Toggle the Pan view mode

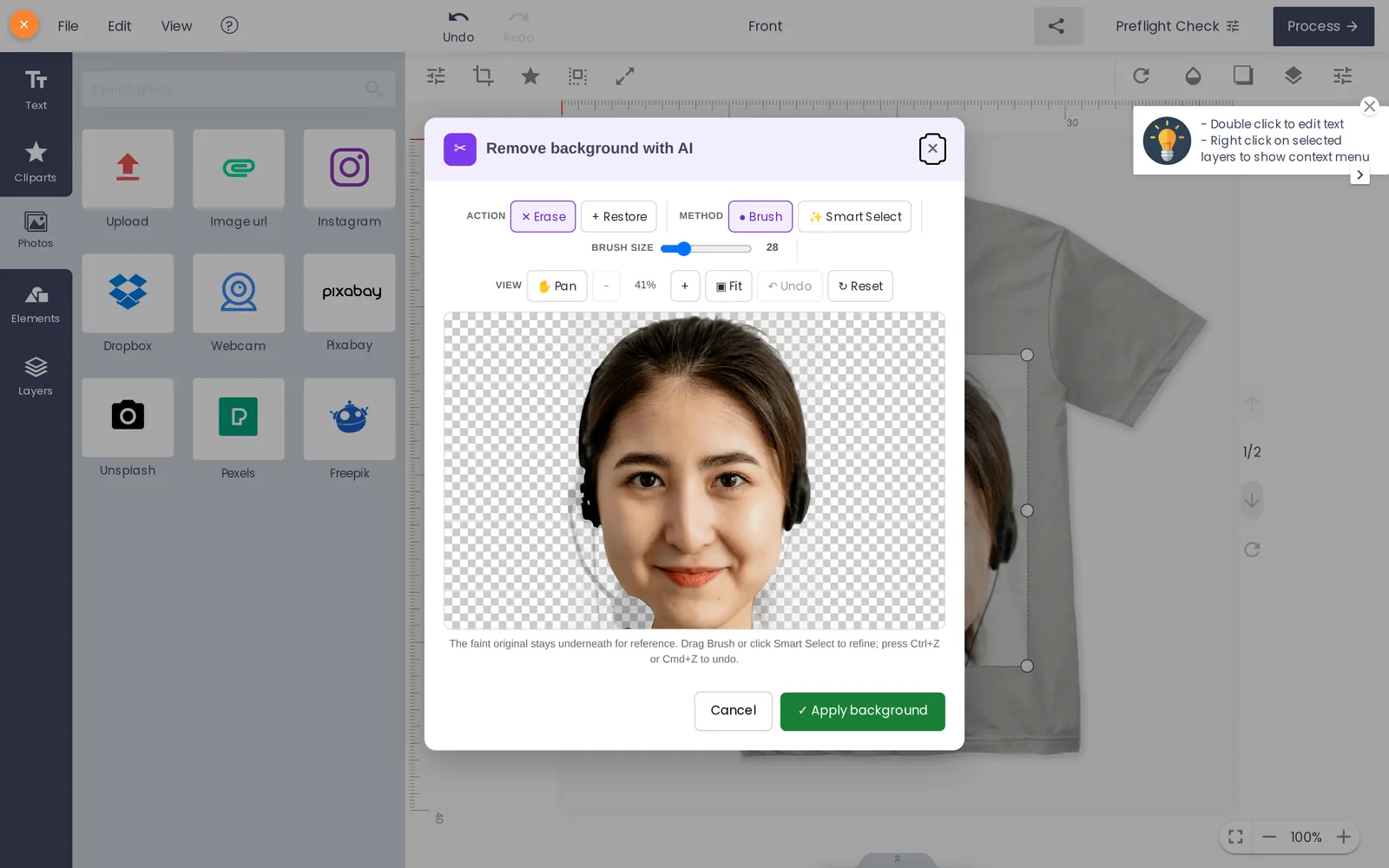pos(557,286)
